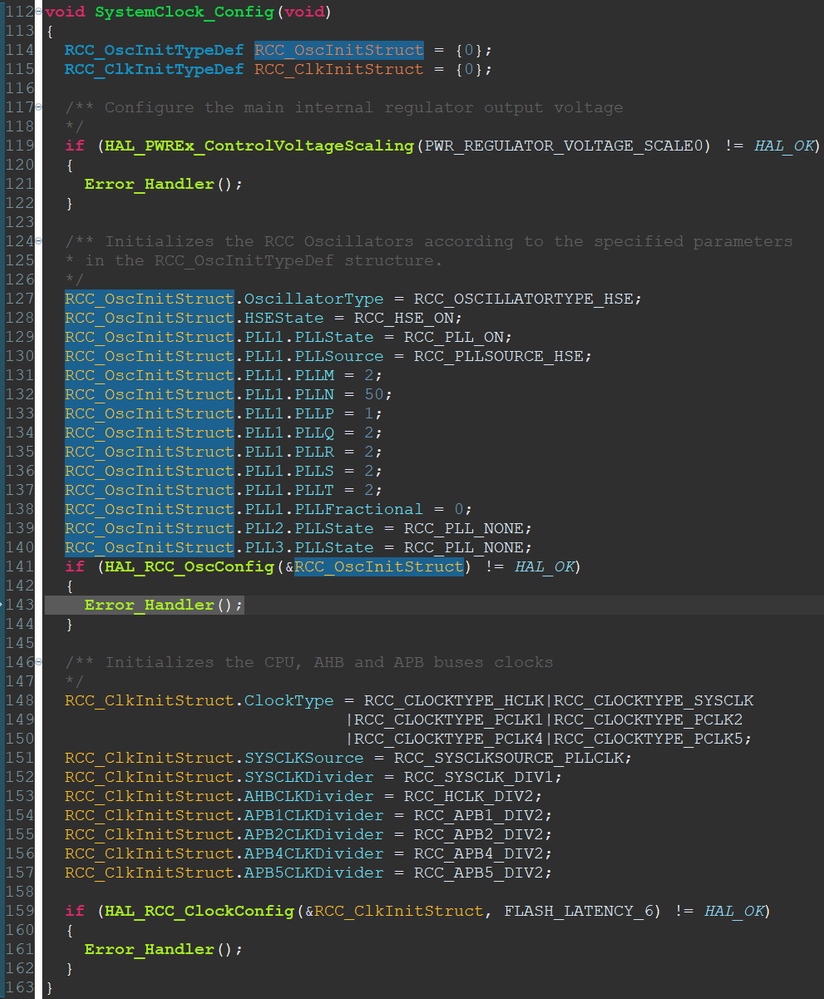Click SYSCLKSource member on line 151
This screenshot has height=999, width=824.
point(304,758)
